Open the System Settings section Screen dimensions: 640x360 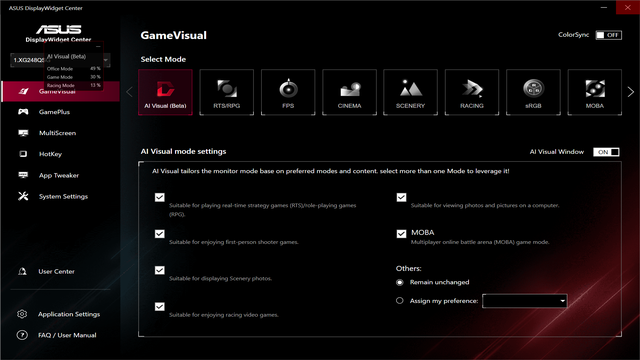60,197
